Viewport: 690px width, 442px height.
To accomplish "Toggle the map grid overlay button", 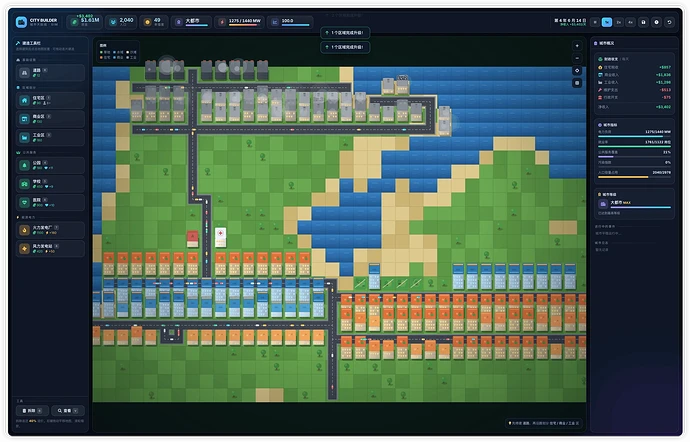I will [x=577, y=83].
